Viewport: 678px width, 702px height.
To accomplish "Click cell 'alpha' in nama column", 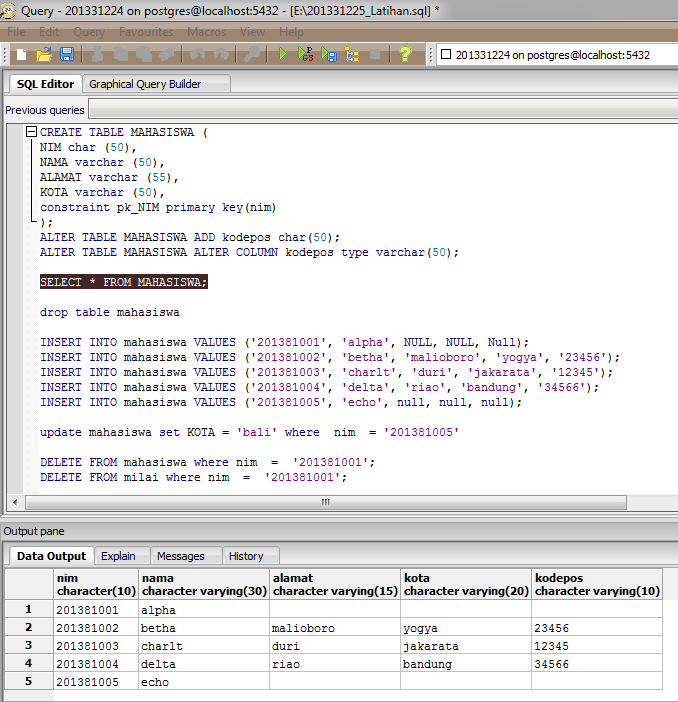I will click(x=204, y=610).
